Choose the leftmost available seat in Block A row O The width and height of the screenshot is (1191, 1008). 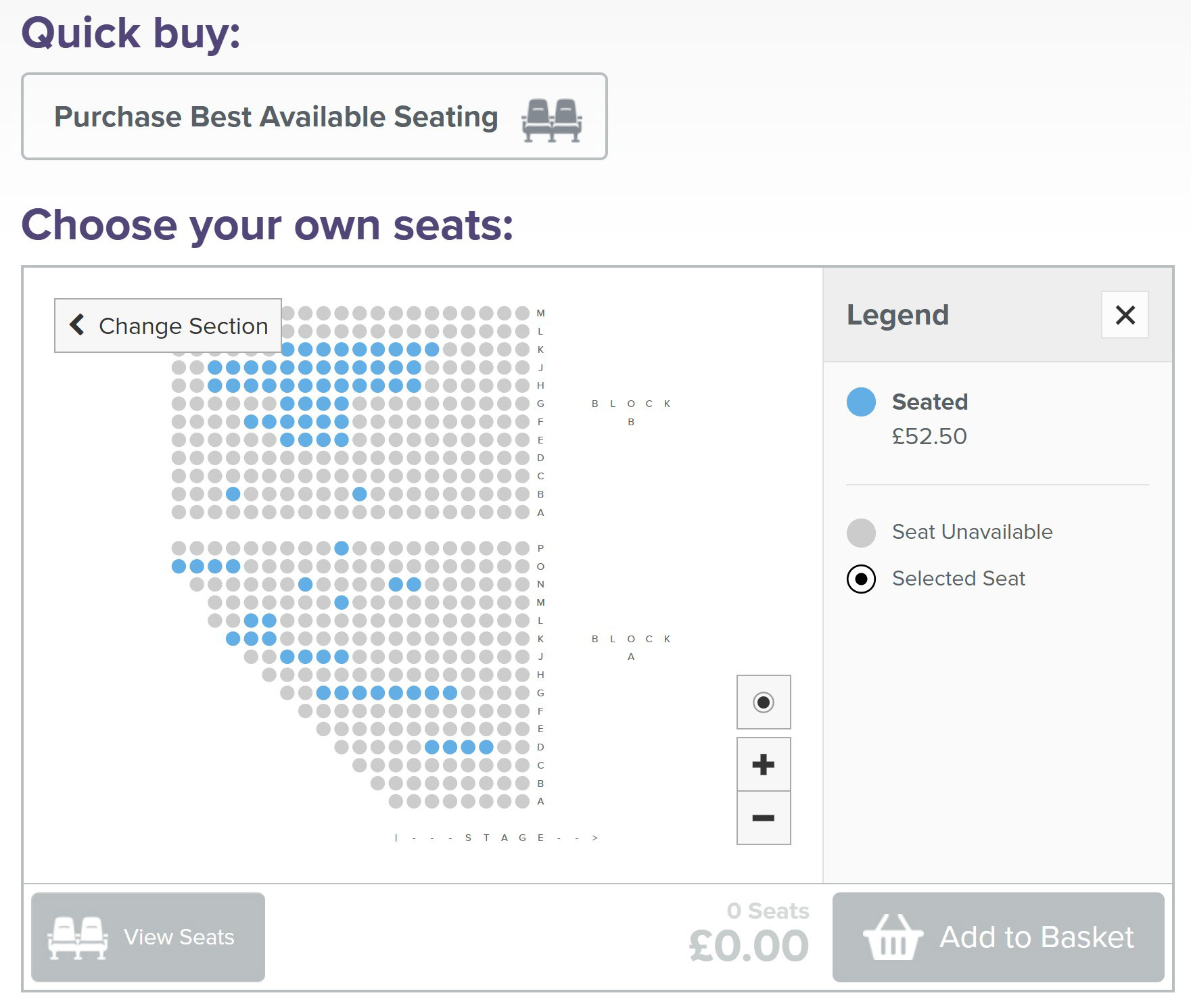[179, 566]
